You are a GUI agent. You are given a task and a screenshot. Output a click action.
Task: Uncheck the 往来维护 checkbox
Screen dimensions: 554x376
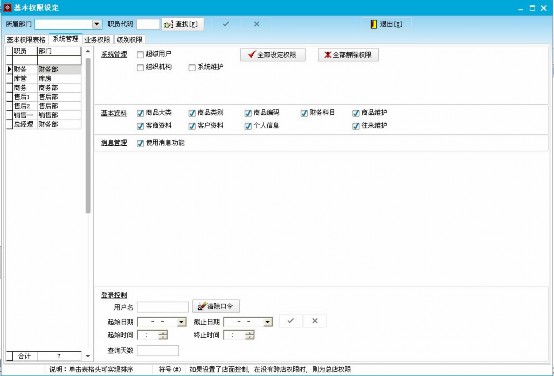pyautogui.click(x=356, y=126)
